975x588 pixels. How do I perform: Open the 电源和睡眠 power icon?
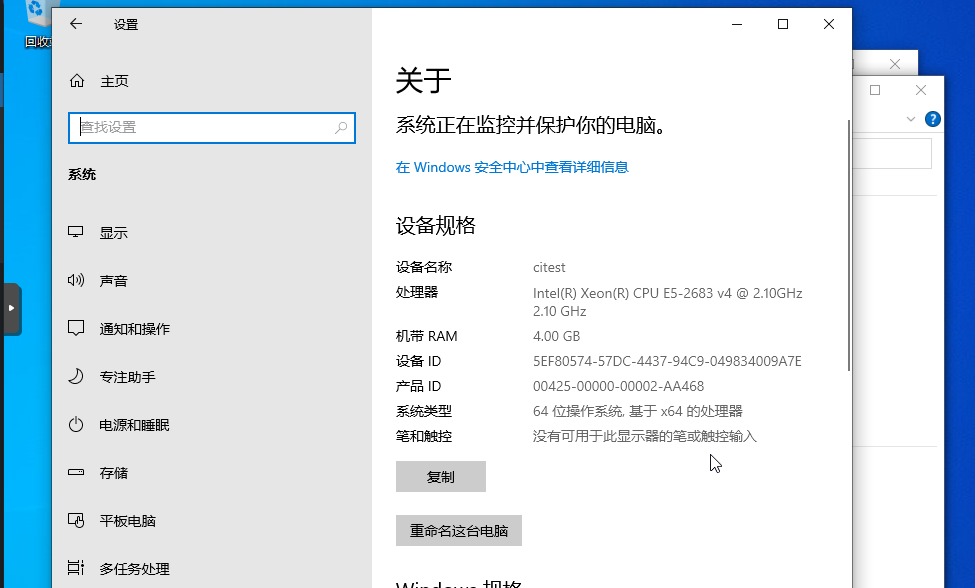click(x=76, y=425)
